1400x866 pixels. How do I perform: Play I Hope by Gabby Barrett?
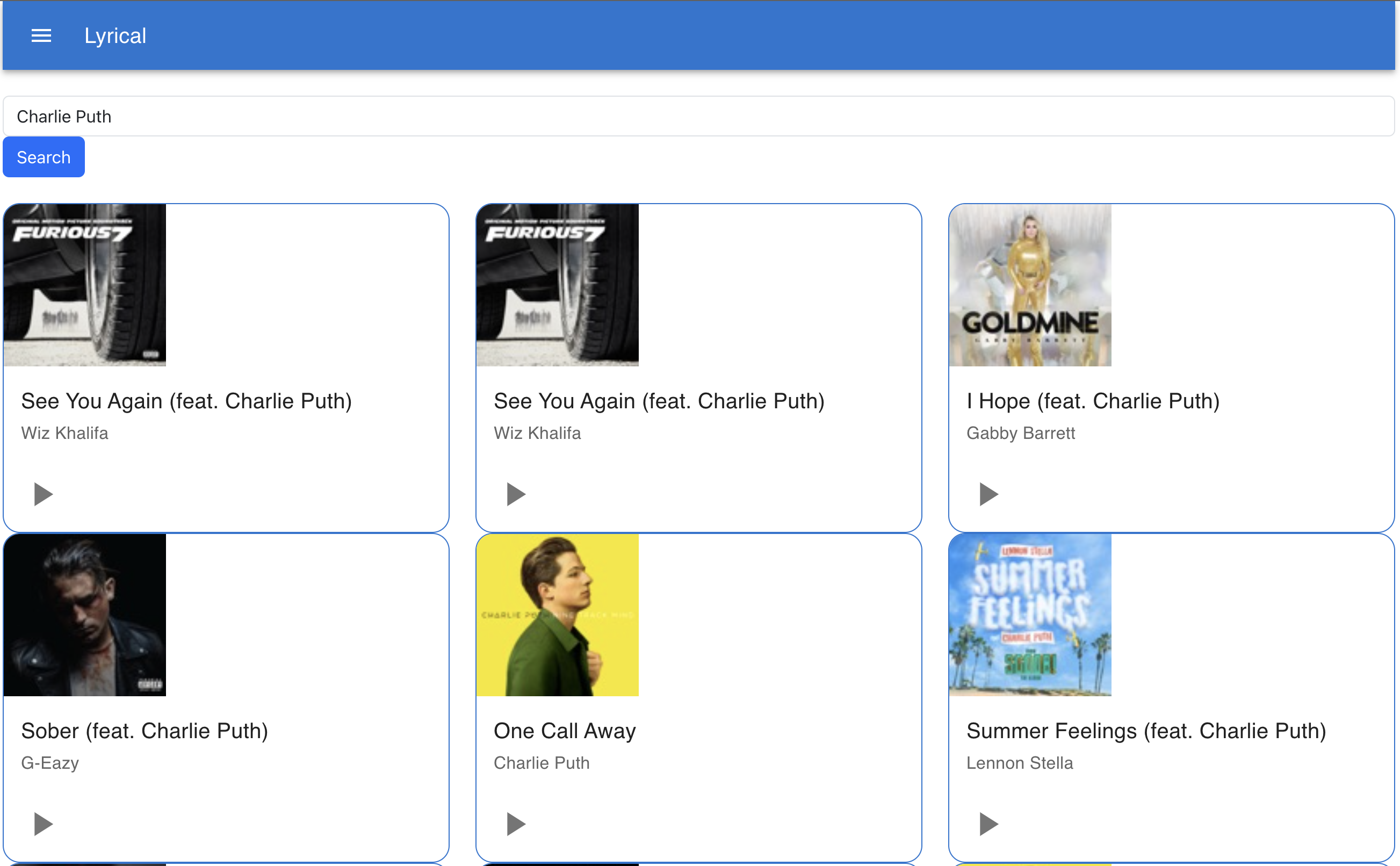click(x=989, y=494)
